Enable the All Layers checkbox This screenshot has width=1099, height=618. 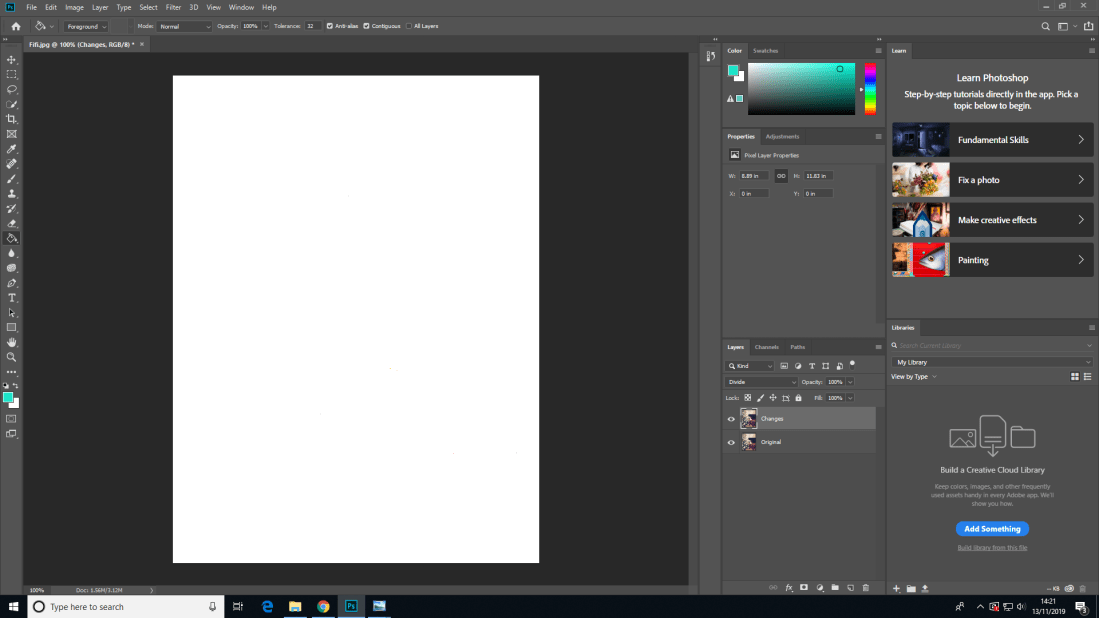pyautogui.click(x=409, y=26)
